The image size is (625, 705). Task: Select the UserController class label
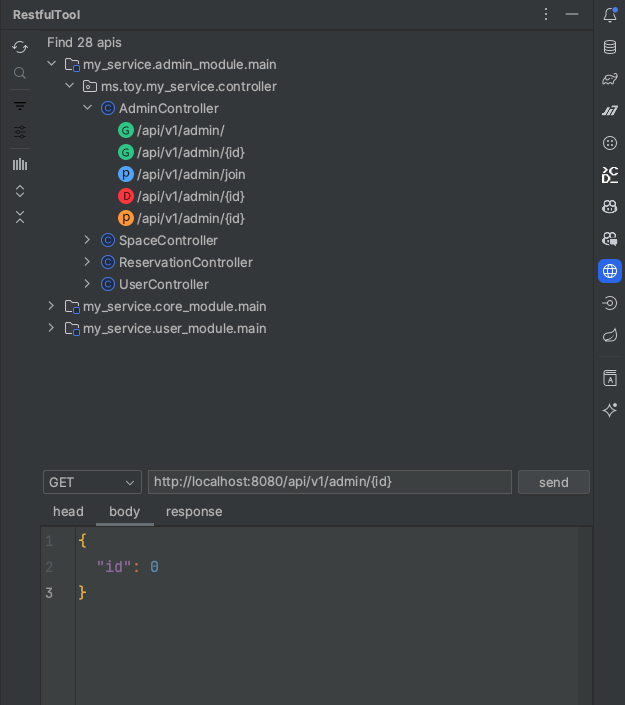click(x=164, y=285)
